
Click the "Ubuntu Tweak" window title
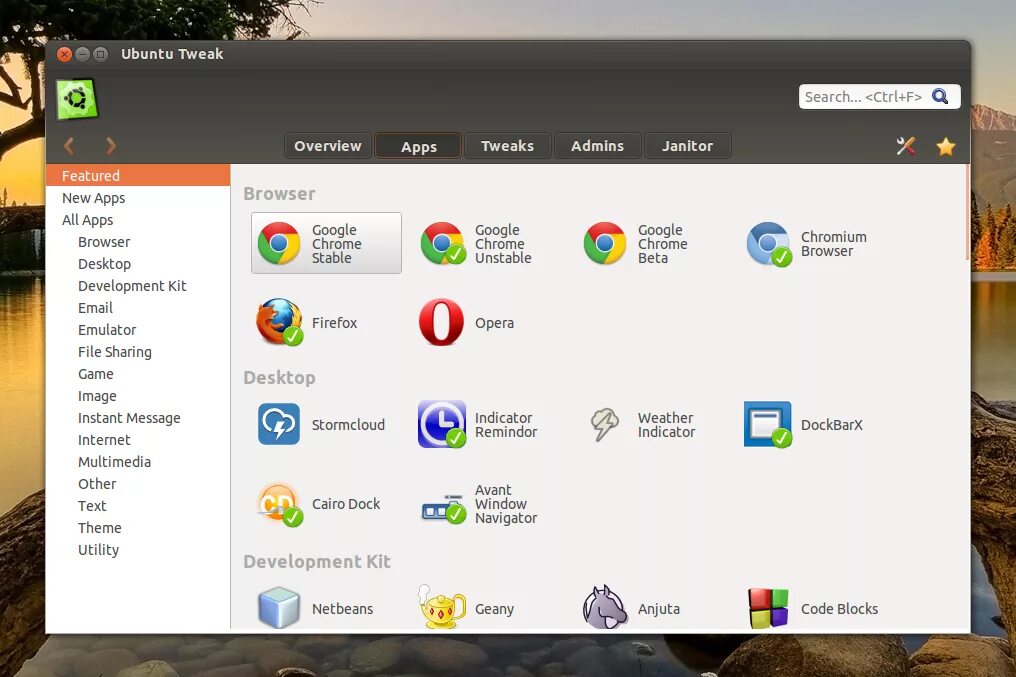(x=172, y=54)
